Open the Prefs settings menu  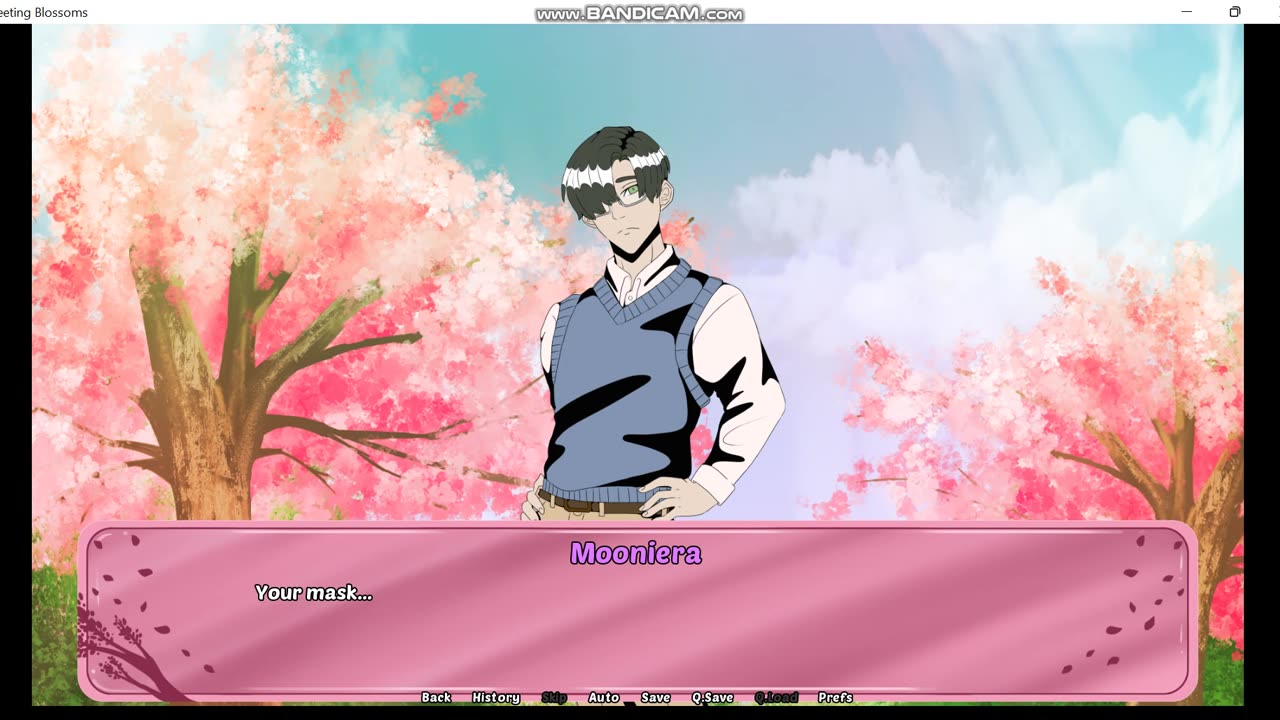pyautogui.click(x=835, y=697)
